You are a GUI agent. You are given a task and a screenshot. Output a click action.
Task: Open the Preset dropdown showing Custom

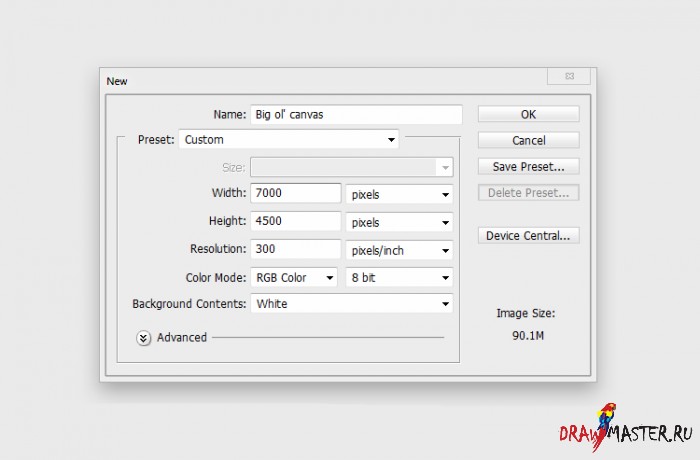289,139
